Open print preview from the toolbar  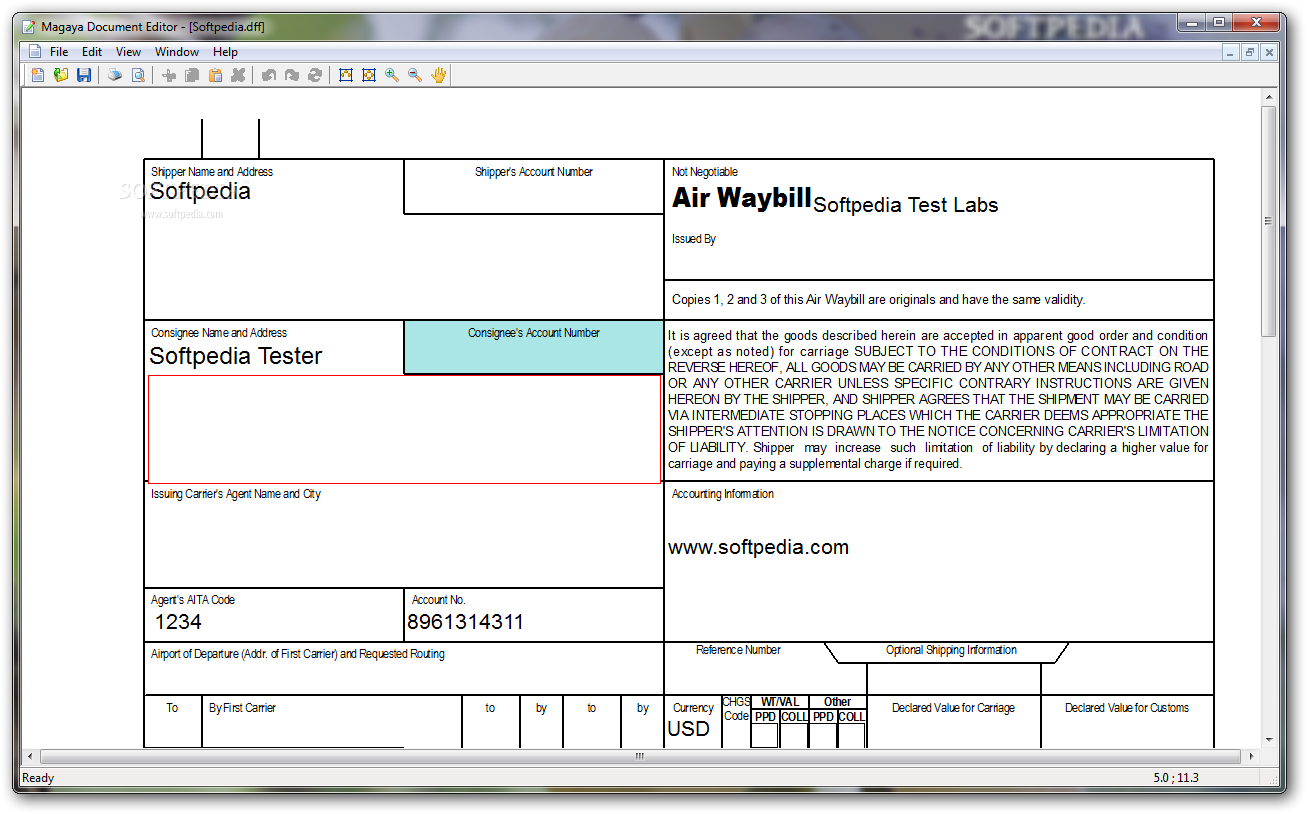tap(138, 75)
